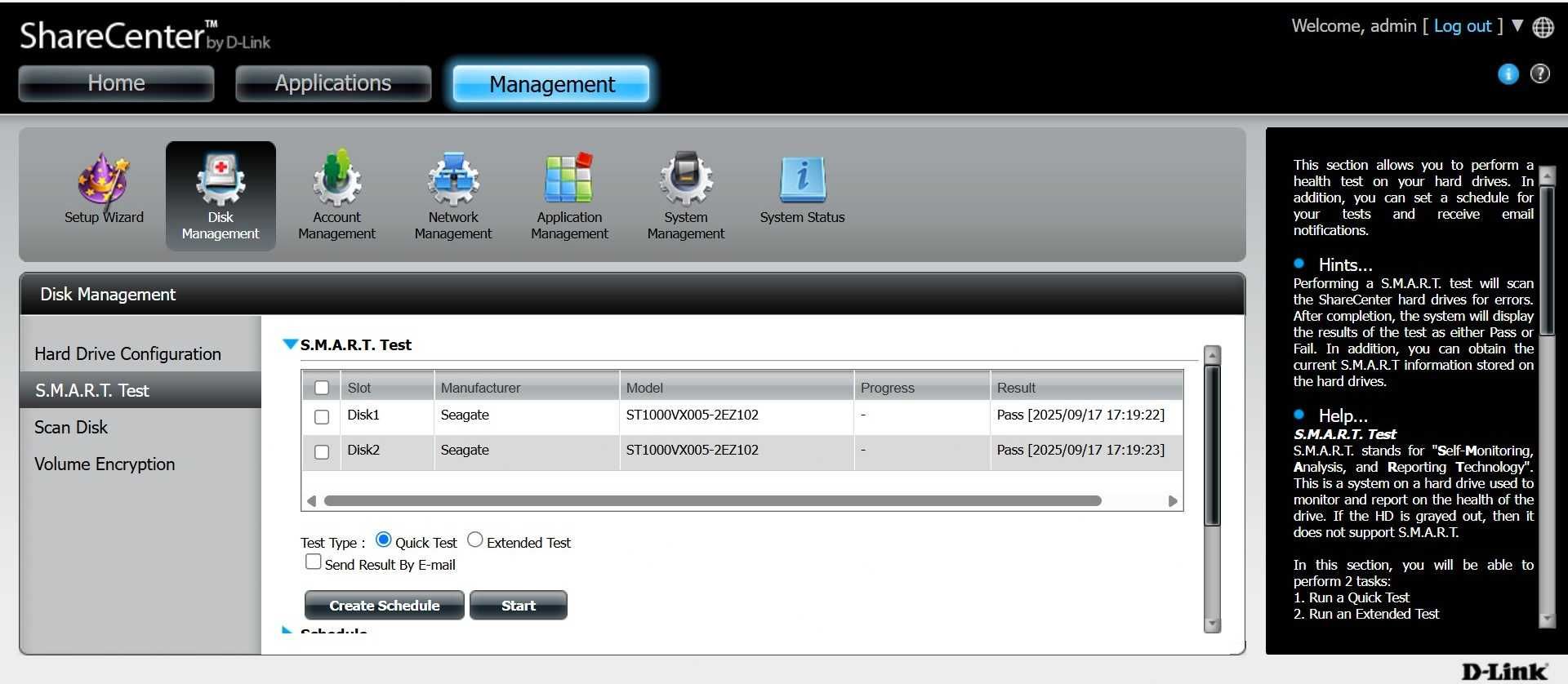Click the Help heading in help panel
The image size is (1568, 684).
click(1343, 415)
